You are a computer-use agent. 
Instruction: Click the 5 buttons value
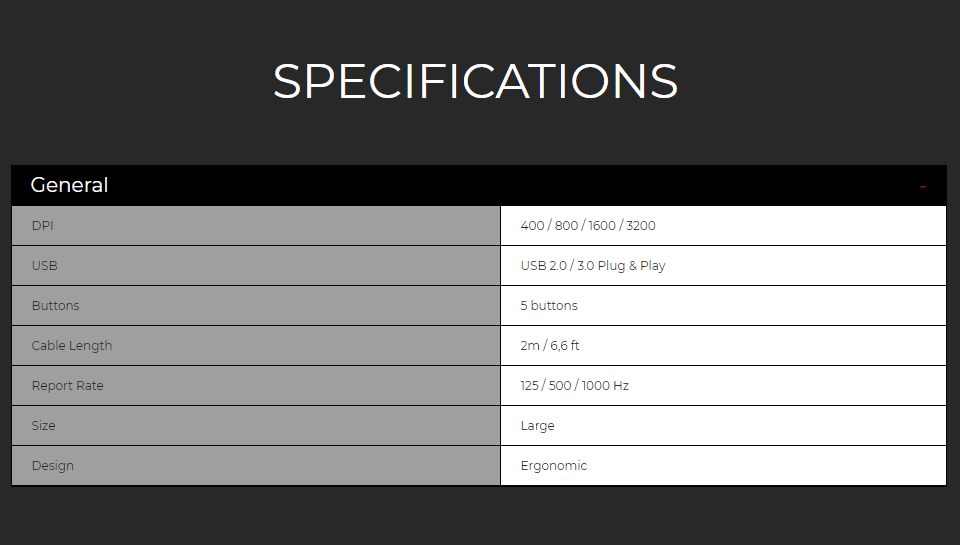pyautogui.click(x=549, y=306)
